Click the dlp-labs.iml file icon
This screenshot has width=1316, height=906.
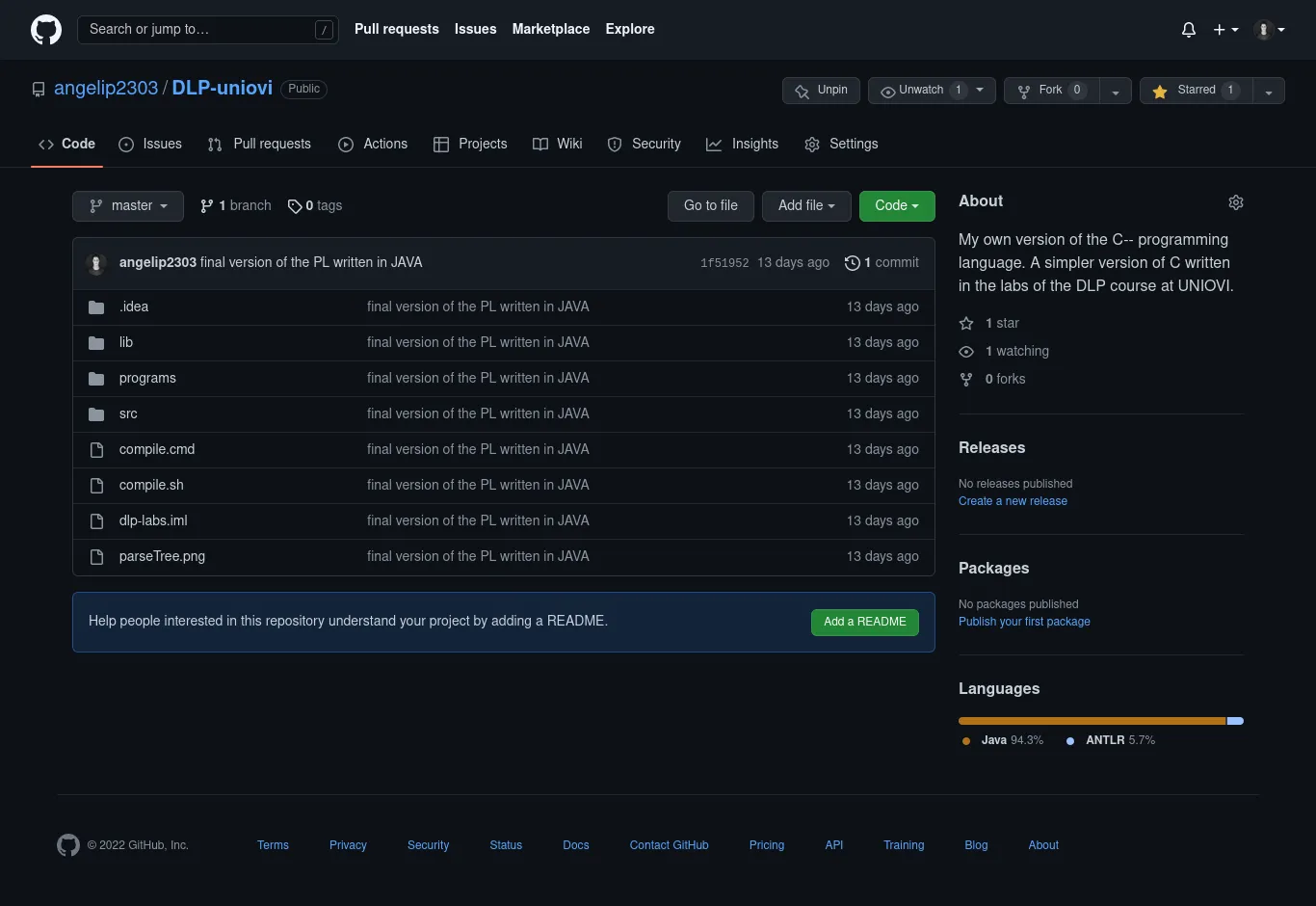(x=96, y=521)
